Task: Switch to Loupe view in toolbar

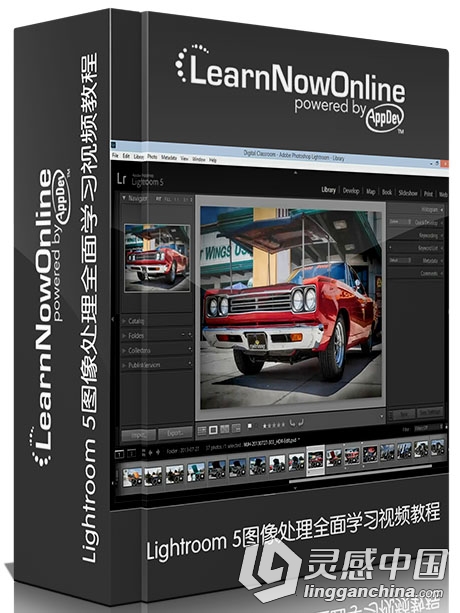Action: click(213, 430)
